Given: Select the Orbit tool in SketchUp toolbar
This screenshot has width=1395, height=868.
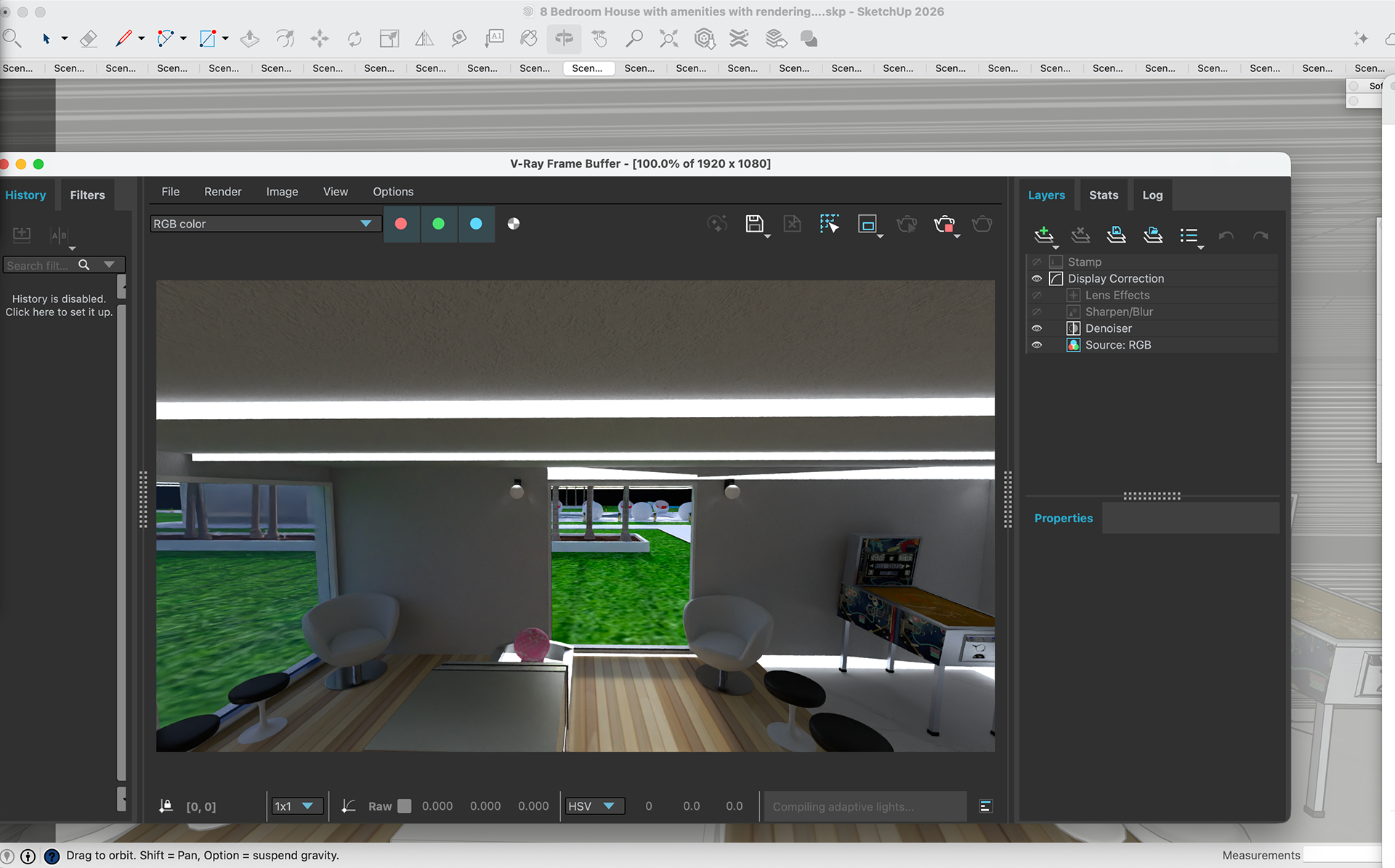Looking at the screenshot, I should click(x=564, y=38).
